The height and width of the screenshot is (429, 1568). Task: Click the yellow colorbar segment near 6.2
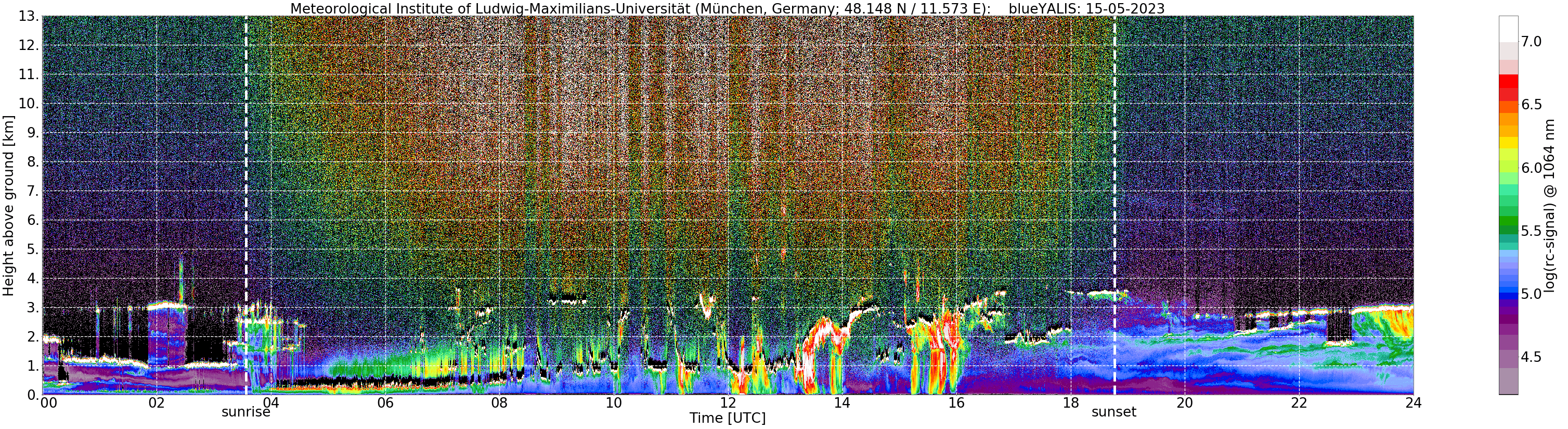1508,143
